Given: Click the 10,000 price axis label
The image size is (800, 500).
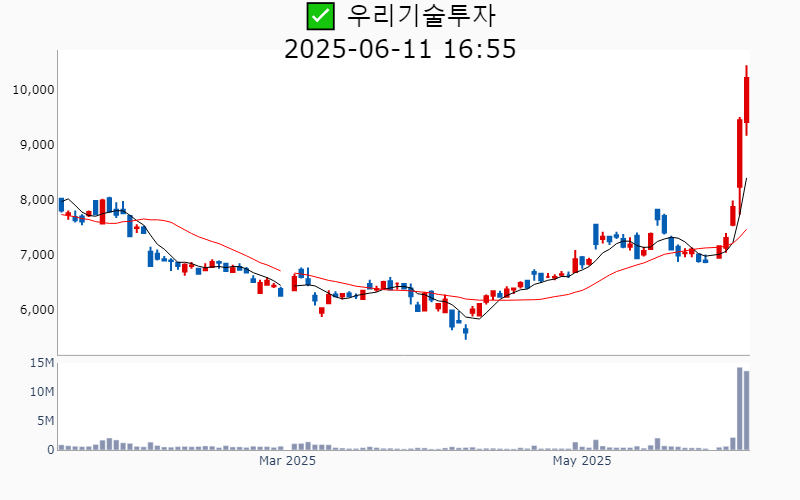Looking at the screenshot, I should [34, 90].
